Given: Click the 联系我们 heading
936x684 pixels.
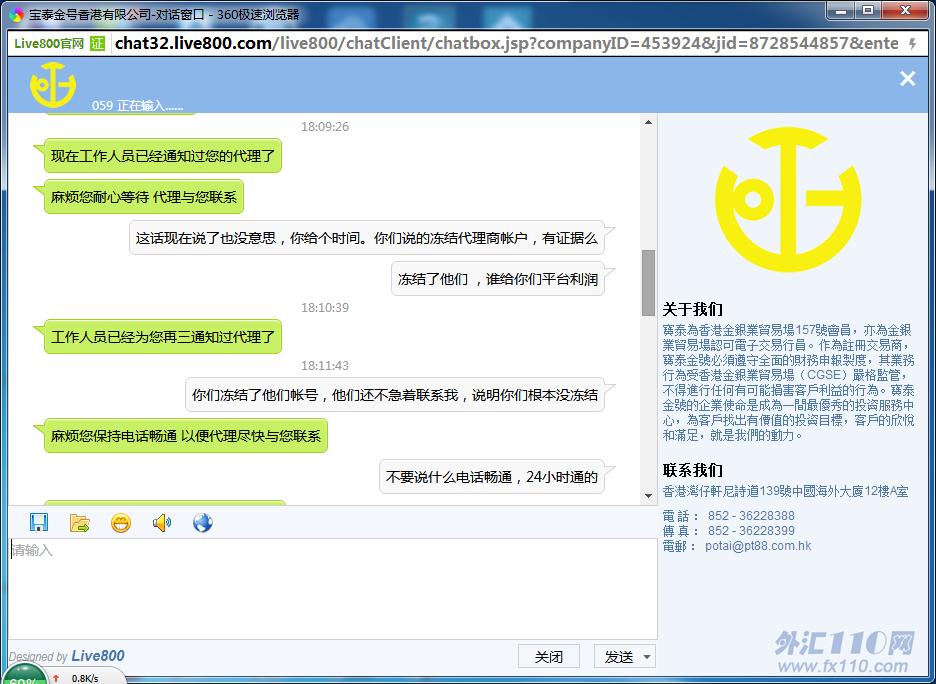Looking at the screenshot, I should coord(692,470).
